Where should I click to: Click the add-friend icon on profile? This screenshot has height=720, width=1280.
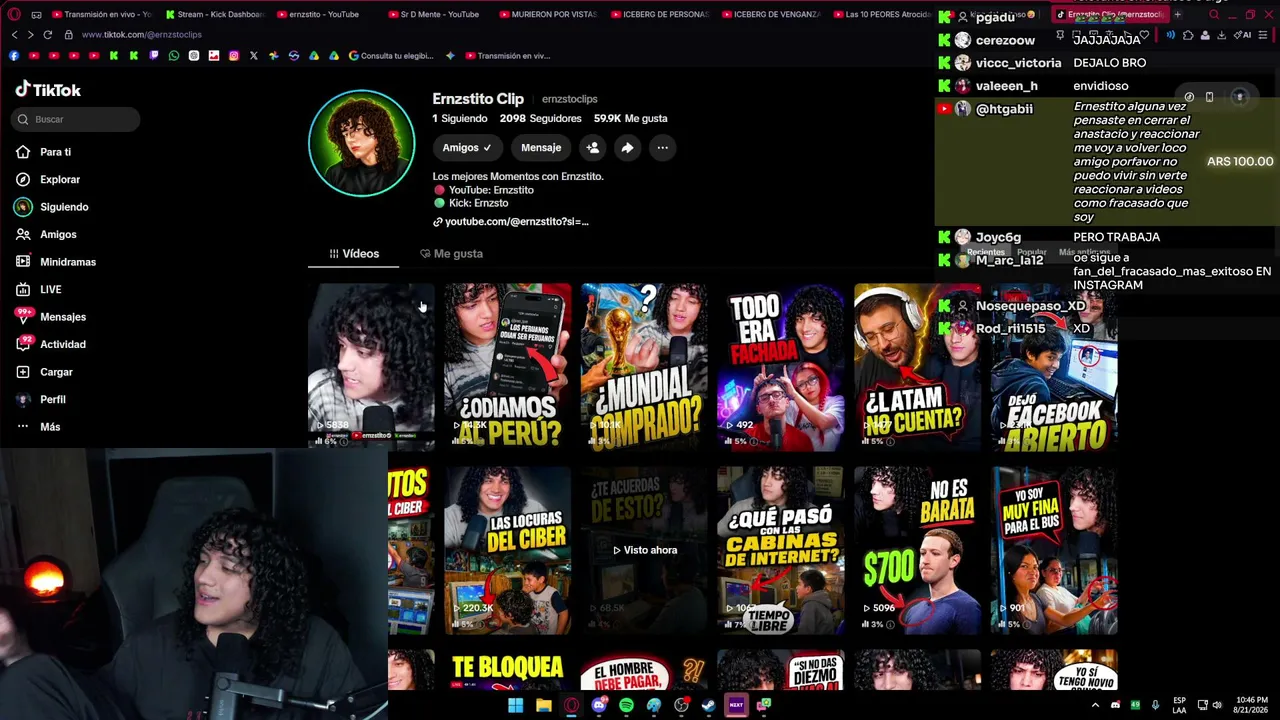pos(592,148)
